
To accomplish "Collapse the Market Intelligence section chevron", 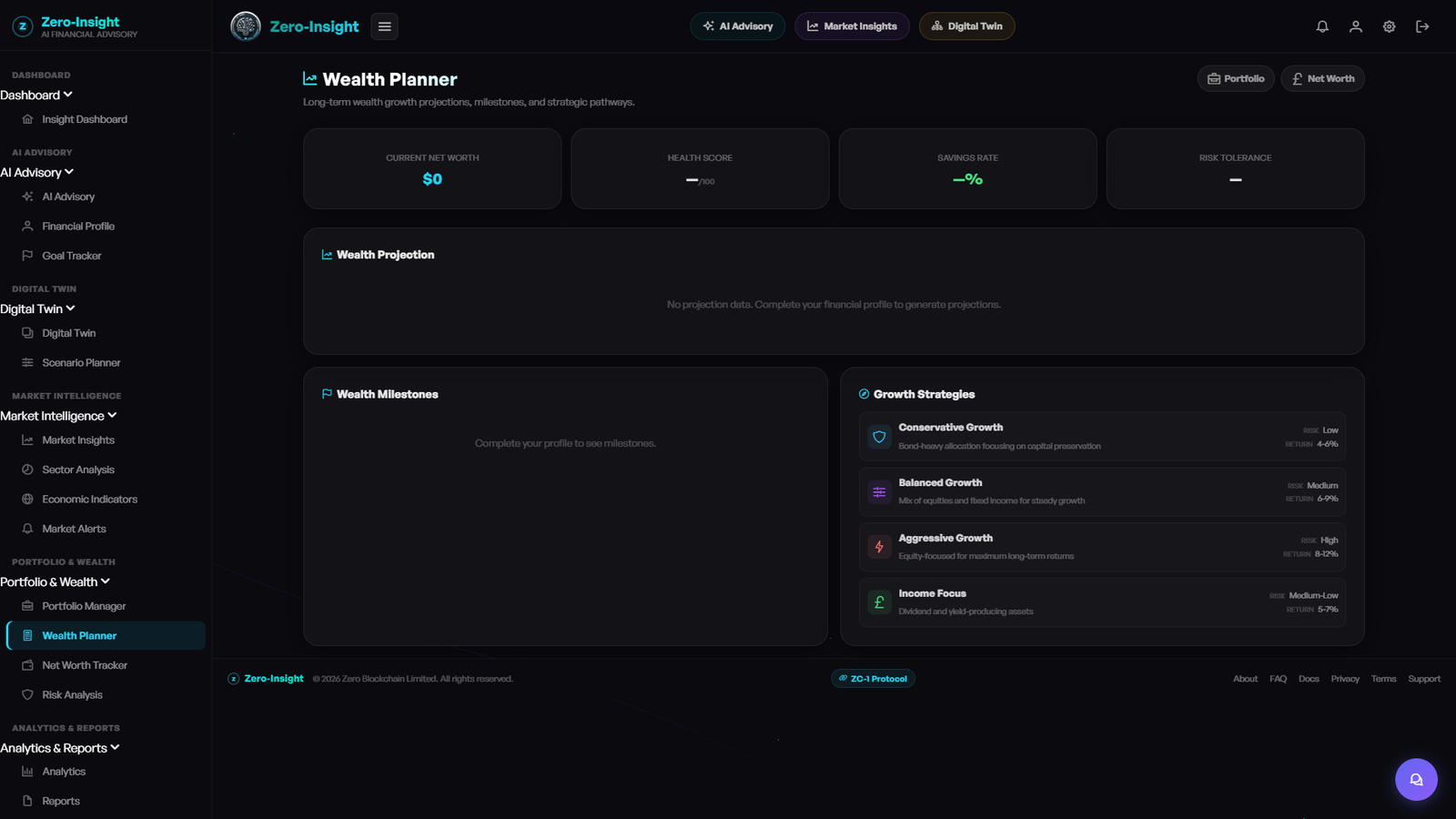I will point(113,415).
